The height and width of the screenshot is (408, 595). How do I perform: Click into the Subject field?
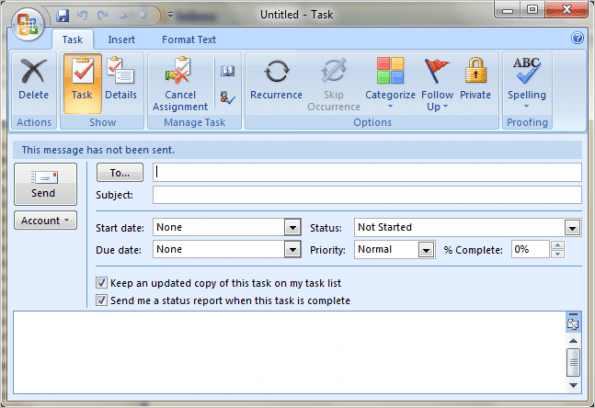click(367, 195)
